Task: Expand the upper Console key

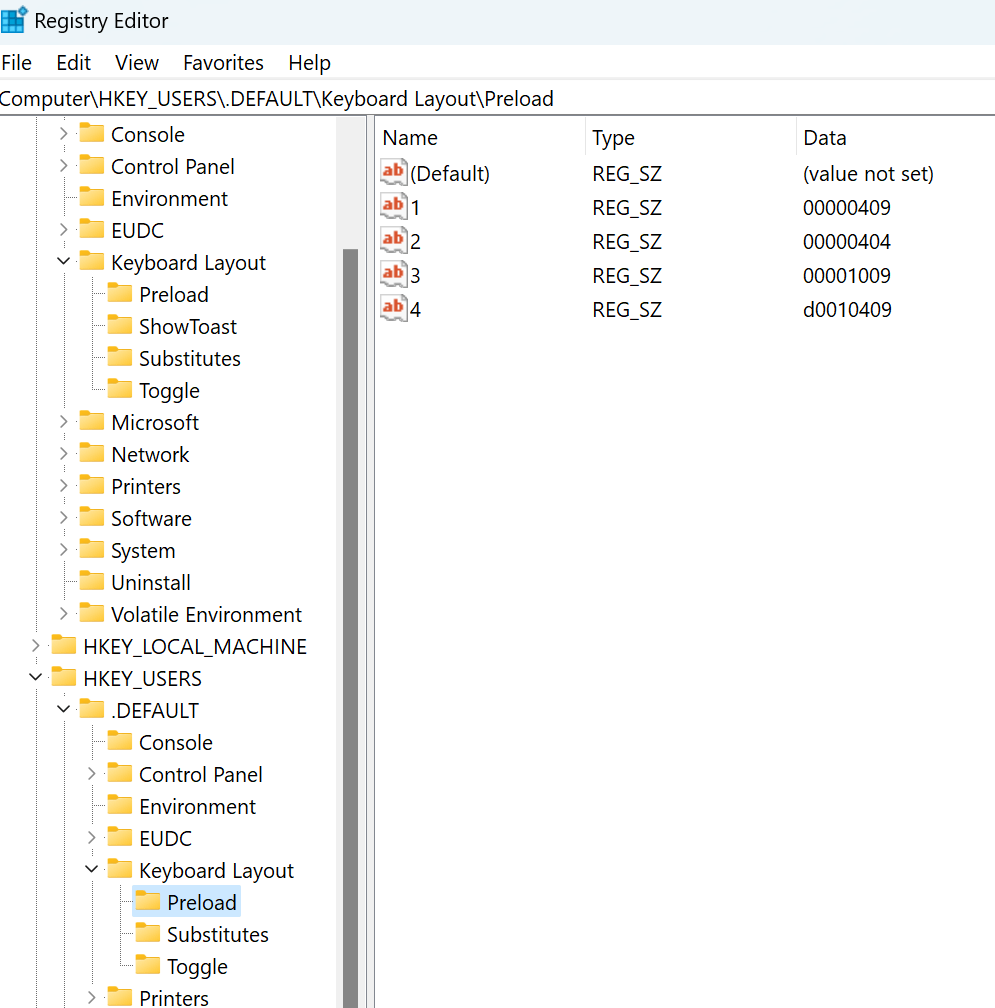Action: pyautogui.click(x=63, y=134)
